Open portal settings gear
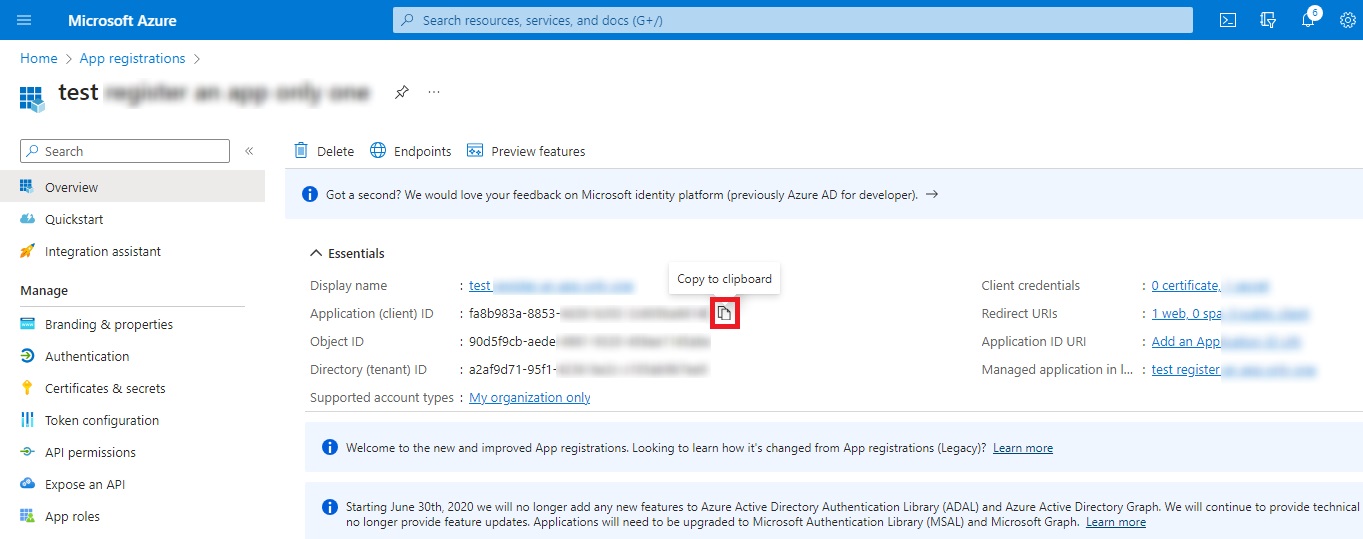Viewport: 1363px width, 539px height. (x=1347, y=20)
